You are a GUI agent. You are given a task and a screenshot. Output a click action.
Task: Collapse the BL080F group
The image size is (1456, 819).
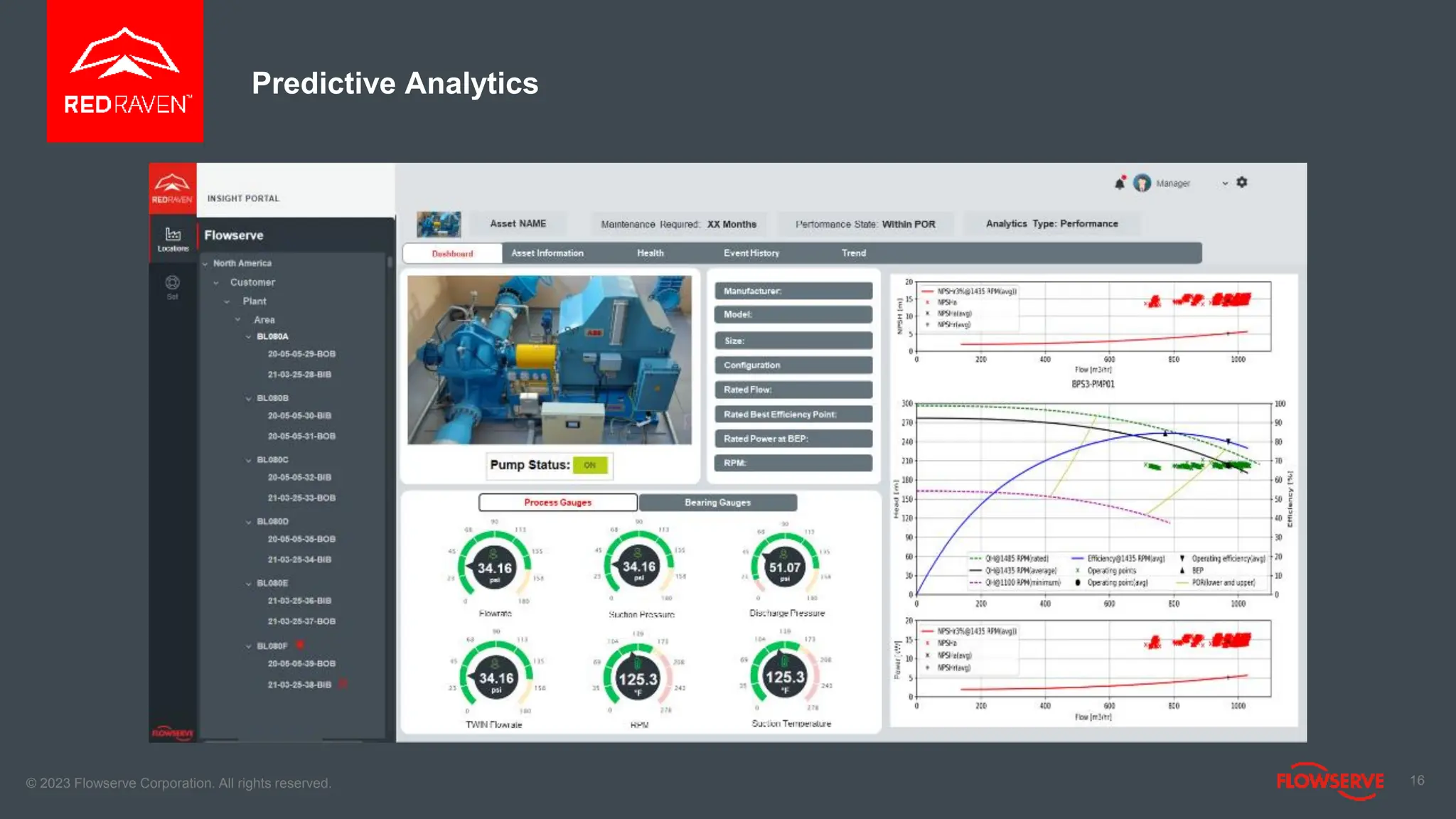click(x=248, y=647)
